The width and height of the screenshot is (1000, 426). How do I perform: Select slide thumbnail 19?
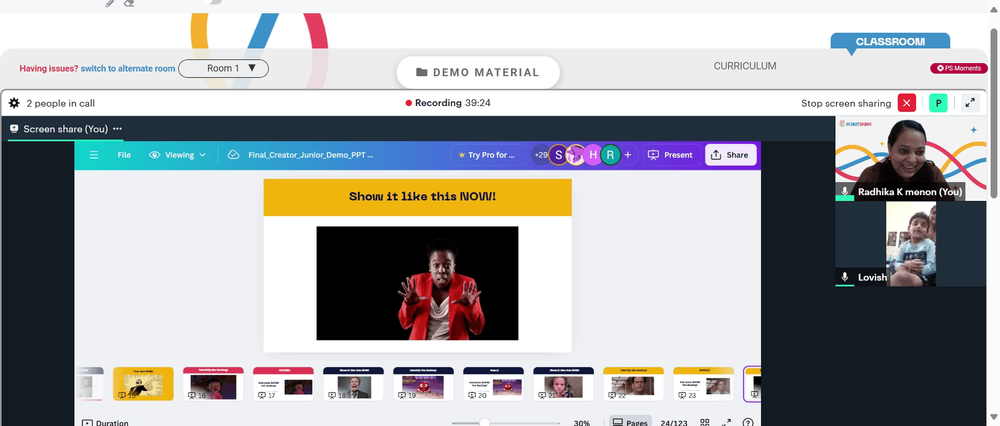click(423, 383)
